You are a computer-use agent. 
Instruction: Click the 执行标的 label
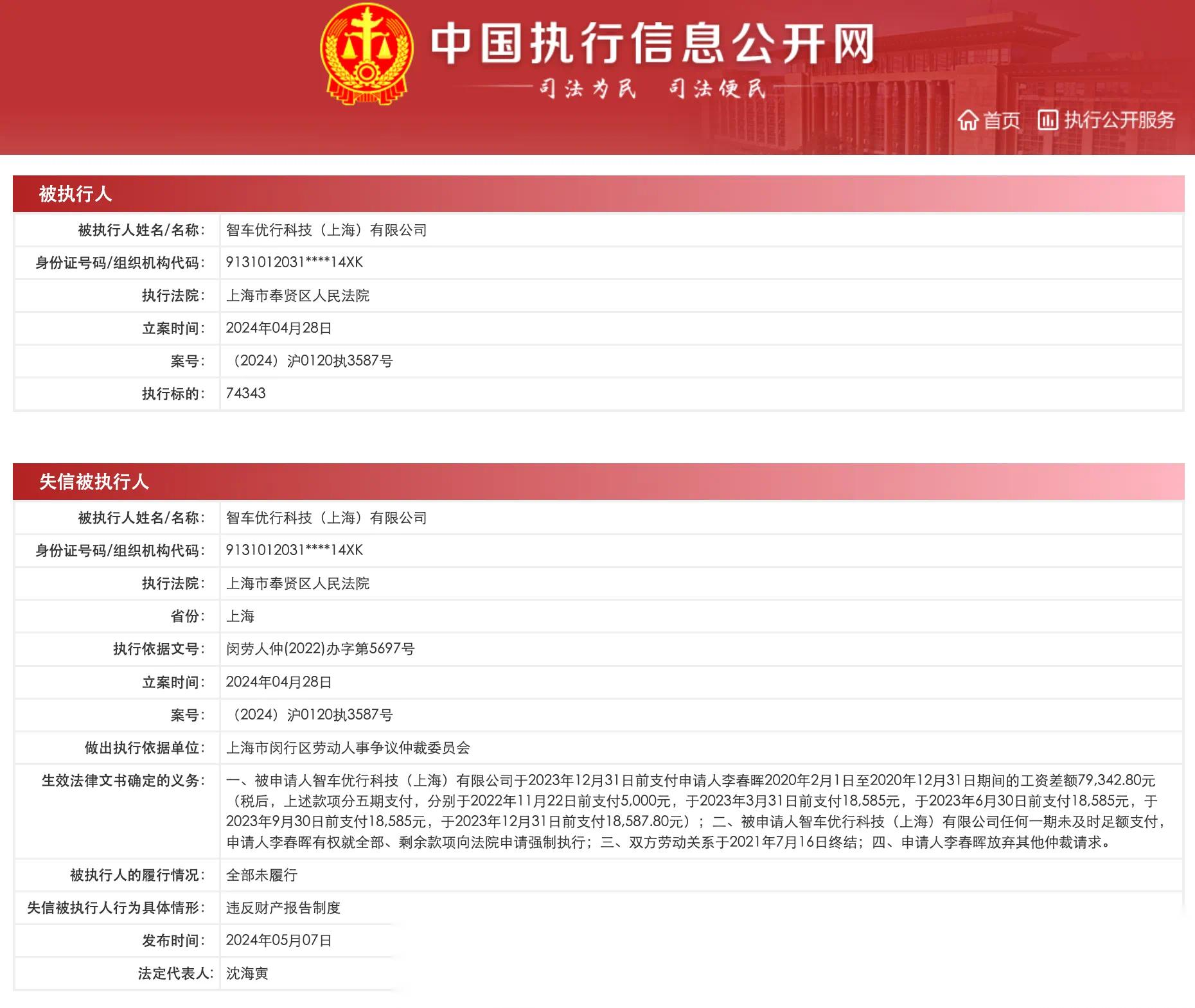coord(173,394)
